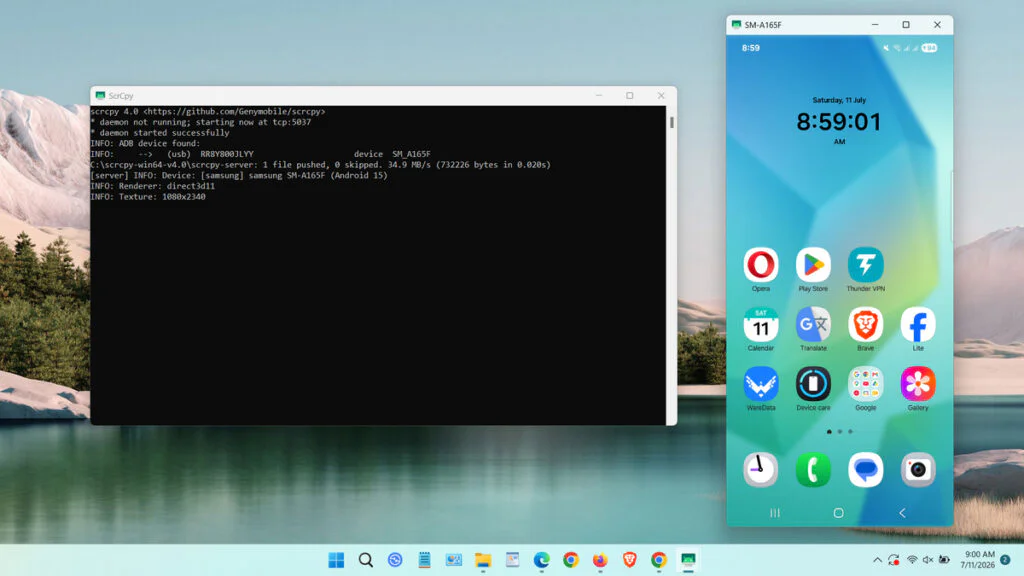Click the scrcpy GitHub URL in the console

coord(234,112)
